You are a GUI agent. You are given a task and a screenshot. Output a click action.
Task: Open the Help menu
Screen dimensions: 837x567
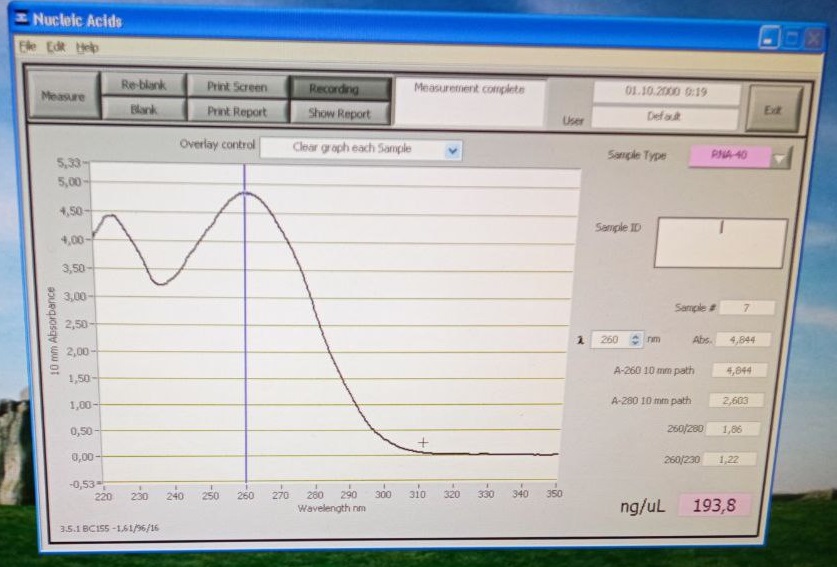click(88, 47)
